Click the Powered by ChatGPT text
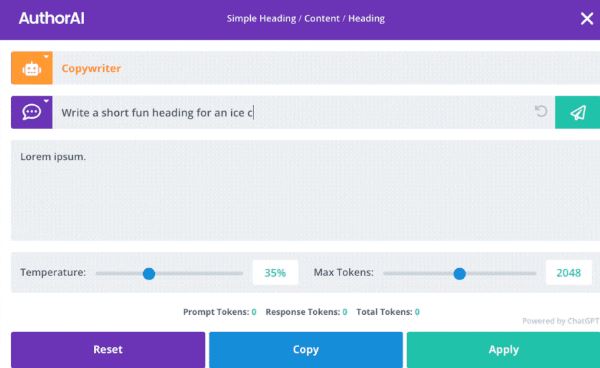600x368 pixels. point(561,321)
